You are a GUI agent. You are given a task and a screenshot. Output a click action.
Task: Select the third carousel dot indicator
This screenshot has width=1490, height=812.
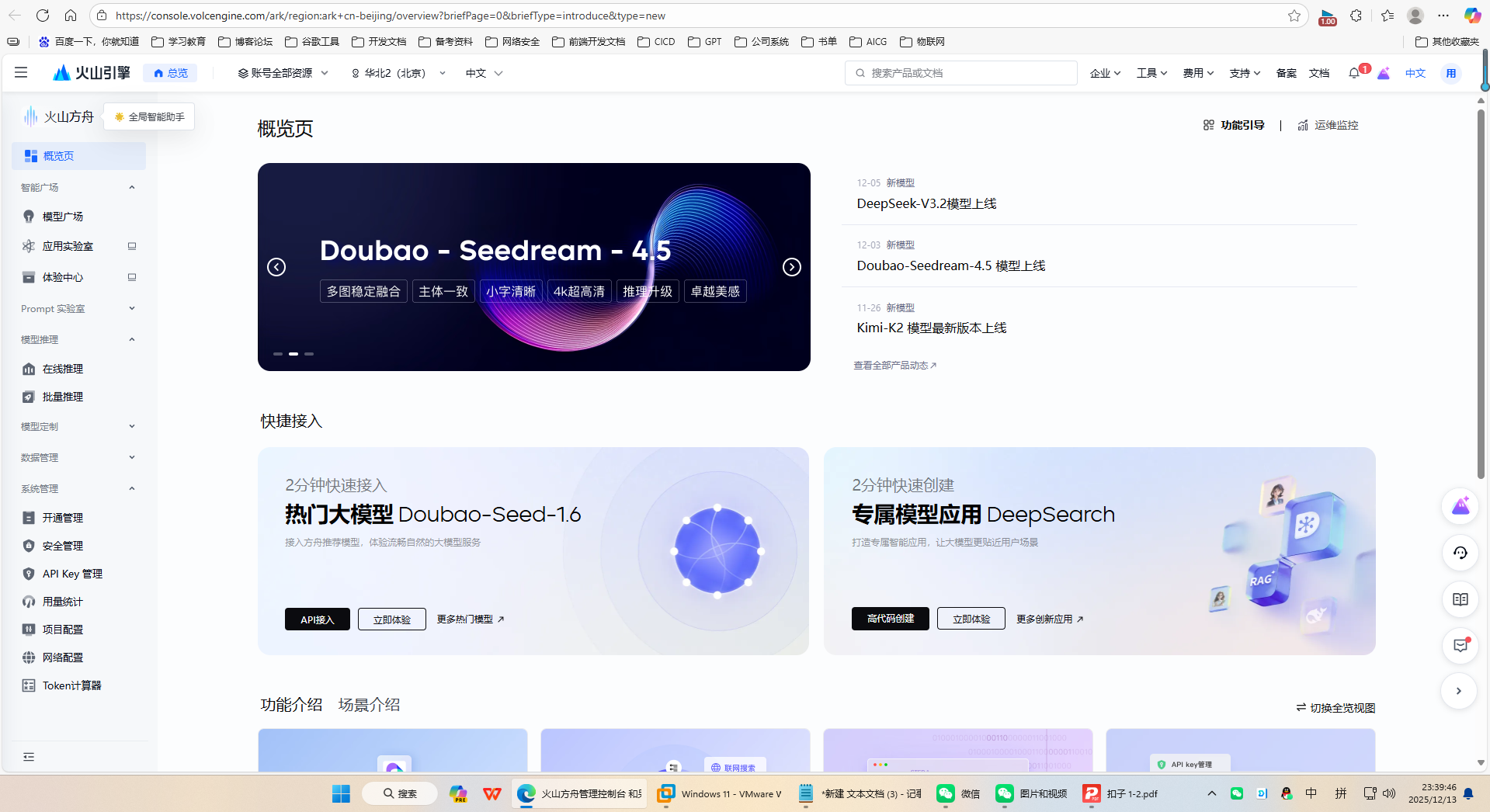click(x=308, y=353)
